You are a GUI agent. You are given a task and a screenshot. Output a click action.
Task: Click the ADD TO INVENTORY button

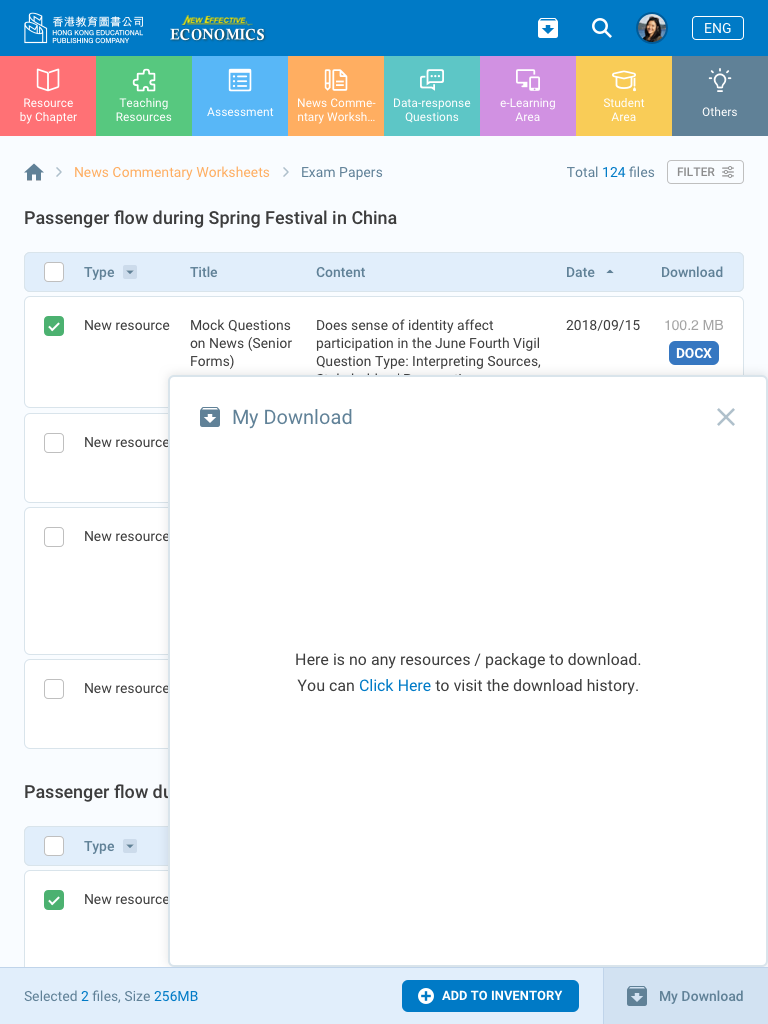[490, 996]
